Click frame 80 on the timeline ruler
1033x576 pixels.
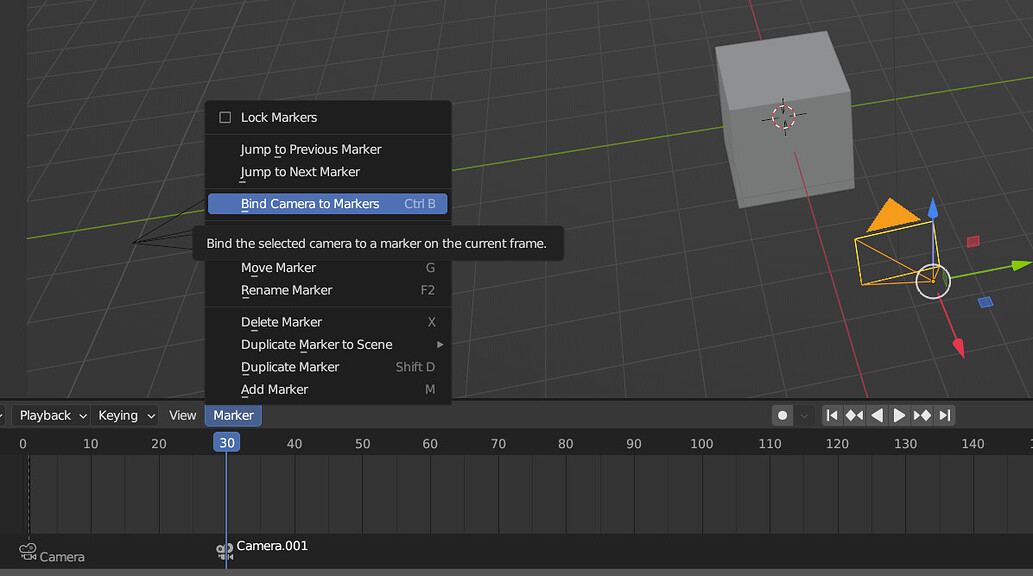[x=566, y=444]
